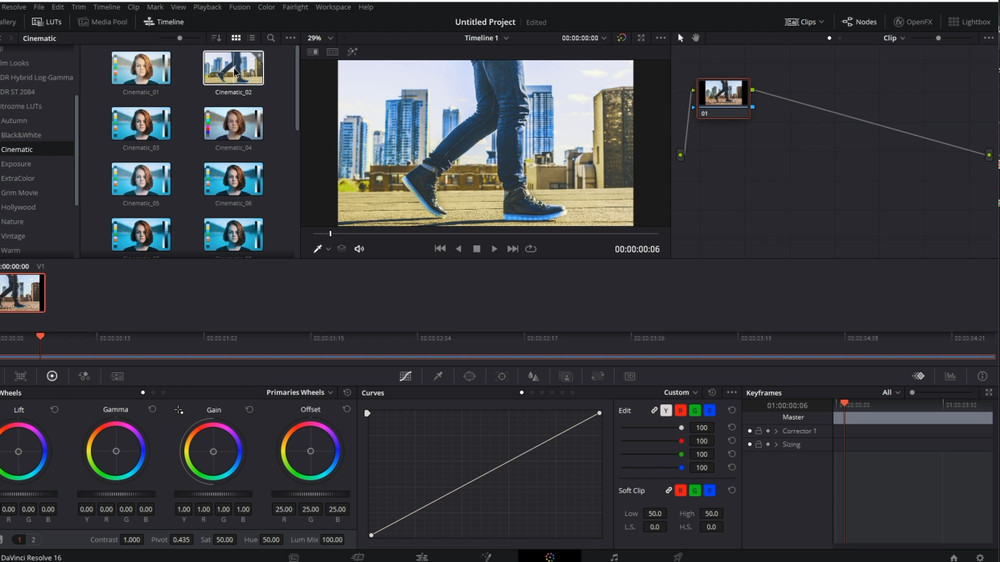The image size is (1000, 562).
Task: Enable the Y luminance curve channel
Action: 666,410
